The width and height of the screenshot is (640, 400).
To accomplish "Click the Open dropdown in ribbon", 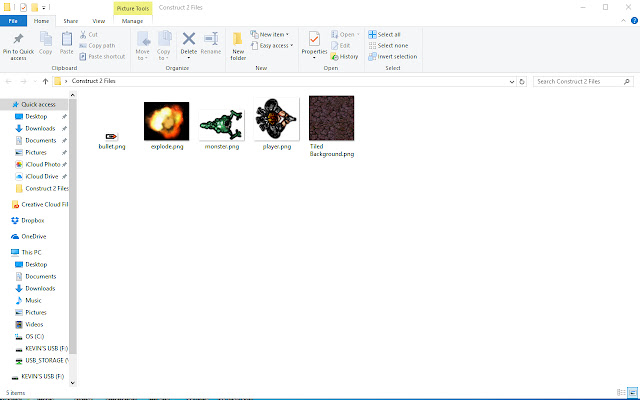I will 345,35.
